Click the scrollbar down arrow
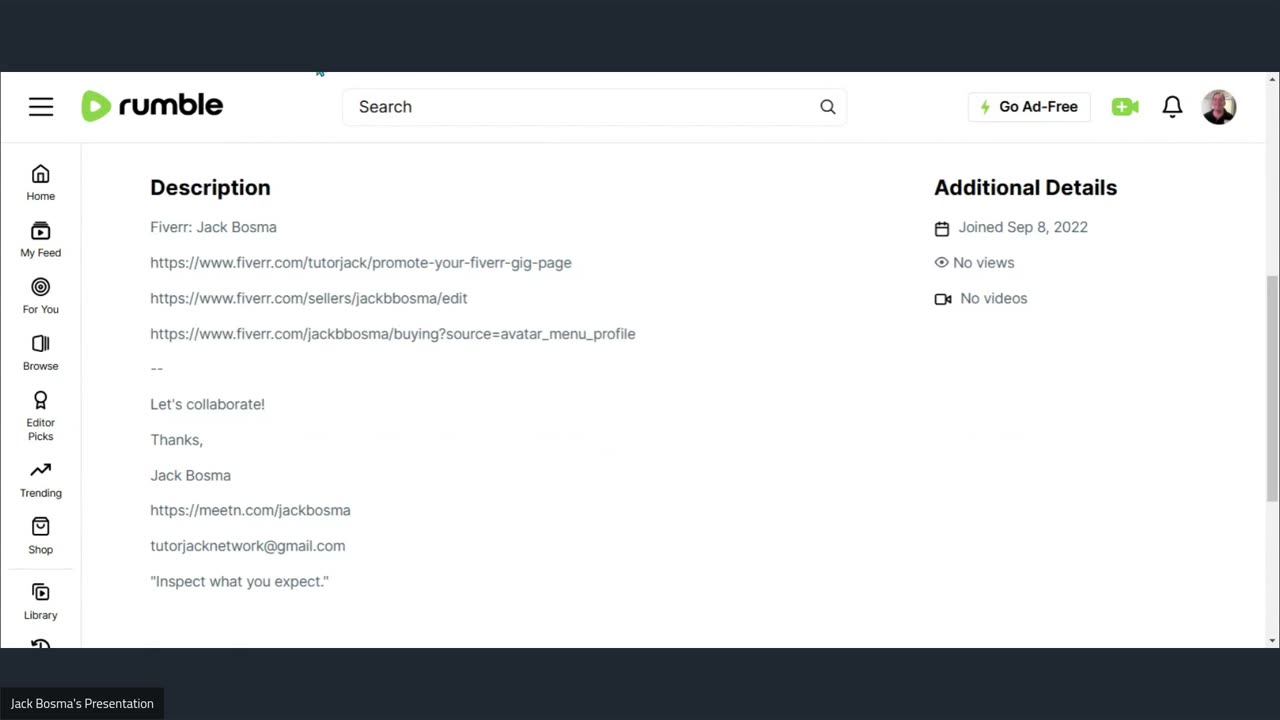This screenshot has width=1280, height=720. click(1272, 640)
